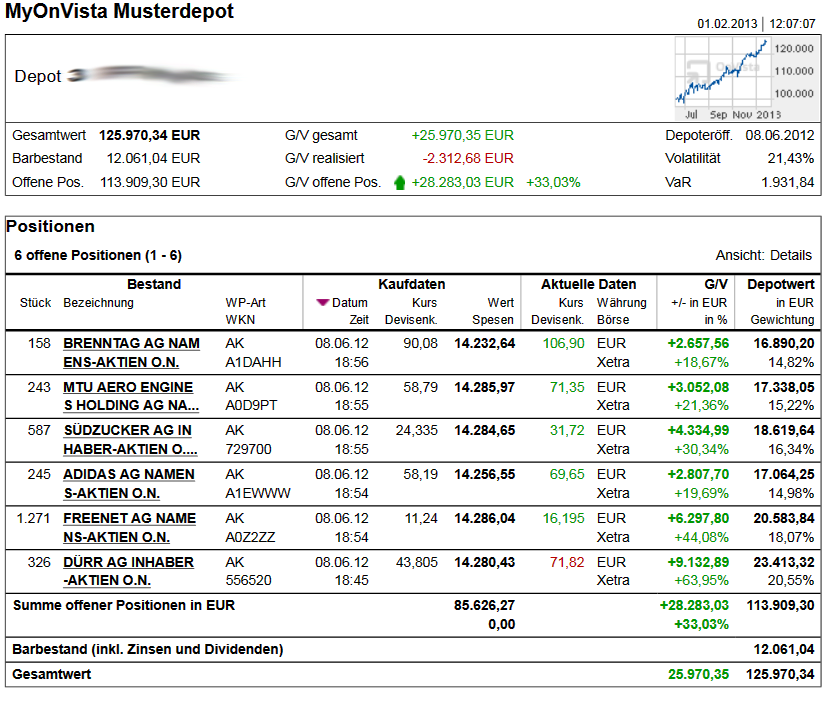
Task: Click Dürr gain value +9.132,89
Action: 698,563
